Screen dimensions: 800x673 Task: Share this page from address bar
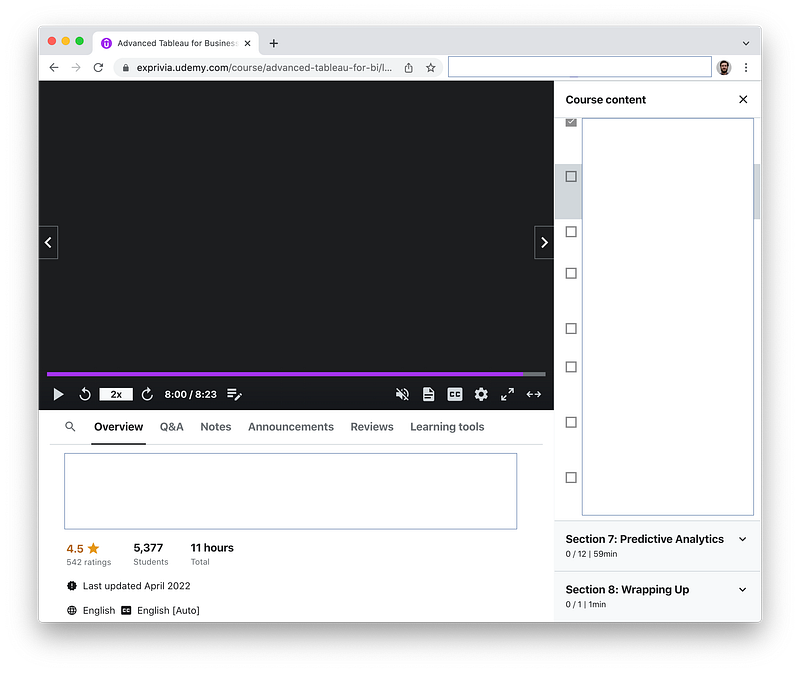[409, 67]
